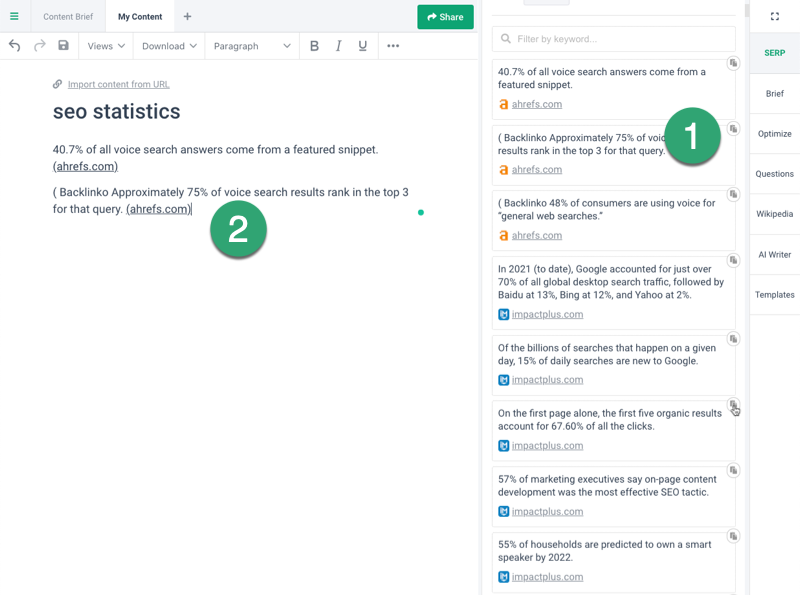Screen dimensions: 800x595
Task: Open the Questions sidebar tab
Action: click(774, 173)
